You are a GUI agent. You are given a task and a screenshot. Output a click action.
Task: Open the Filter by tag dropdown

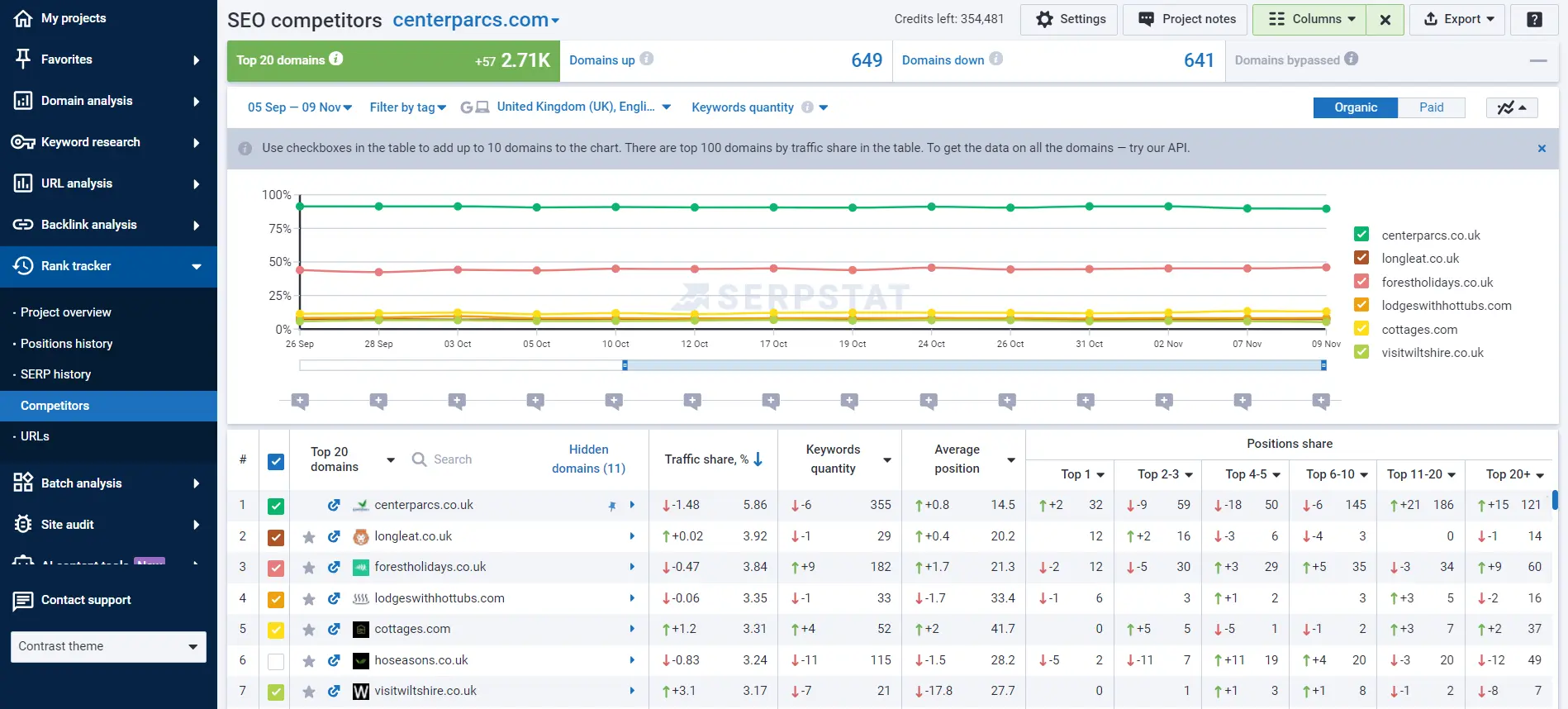coord(408,107)
